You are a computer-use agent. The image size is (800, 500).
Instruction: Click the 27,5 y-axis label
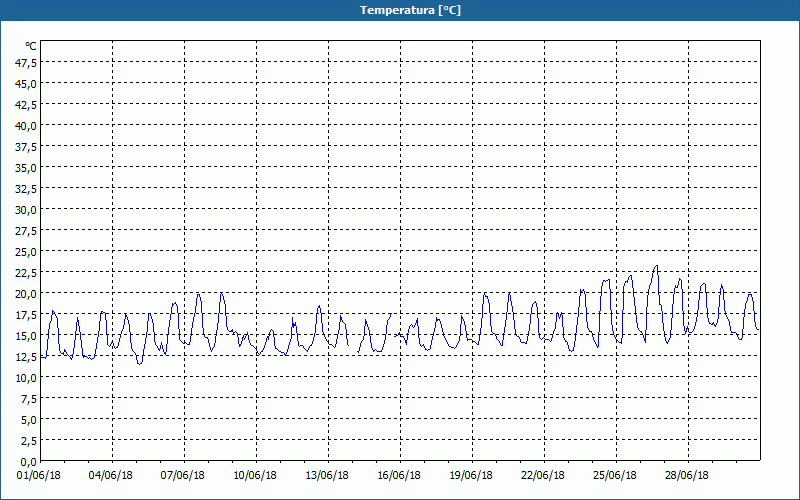point(26,231)
